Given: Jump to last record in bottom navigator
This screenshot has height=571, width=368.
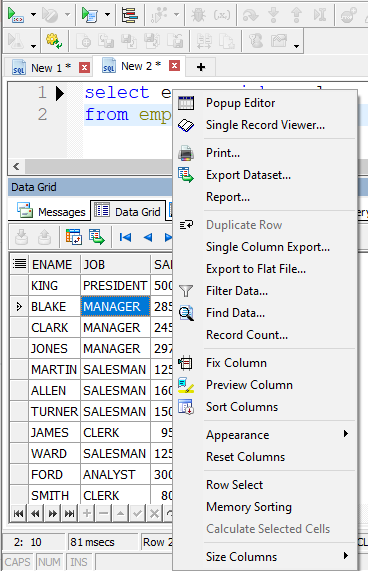Looking at the screenshot, I should point(70,513).
